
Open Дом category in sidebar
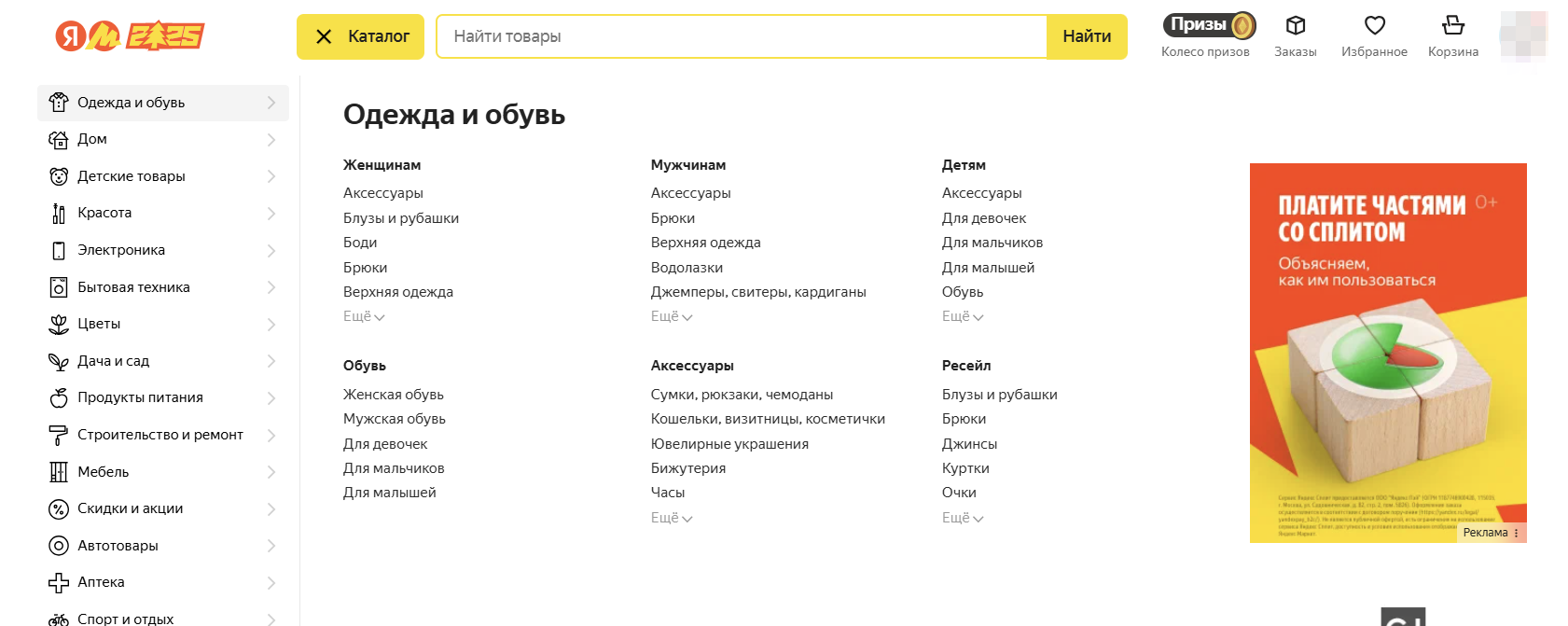[x=163, y=140]
